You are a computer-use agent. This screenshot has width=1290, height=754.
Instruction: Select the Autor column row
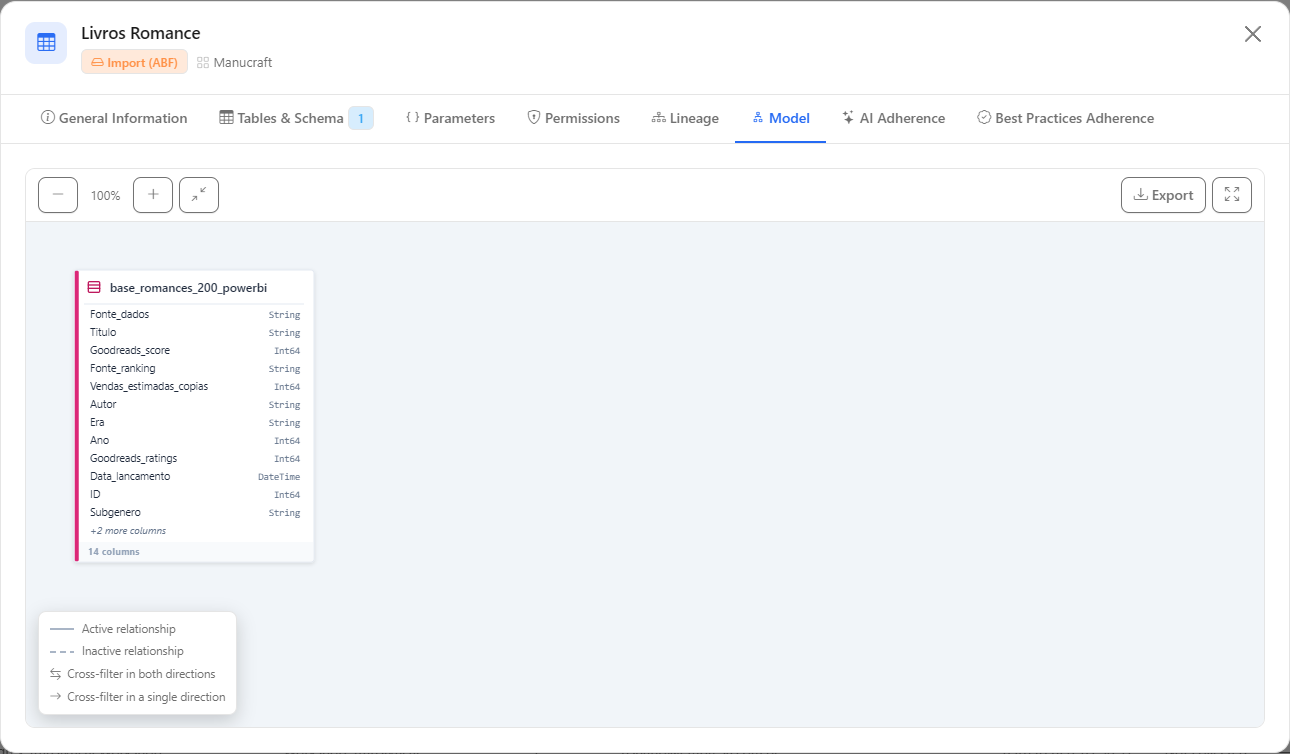pyautogui.click(x=195, y=404)
